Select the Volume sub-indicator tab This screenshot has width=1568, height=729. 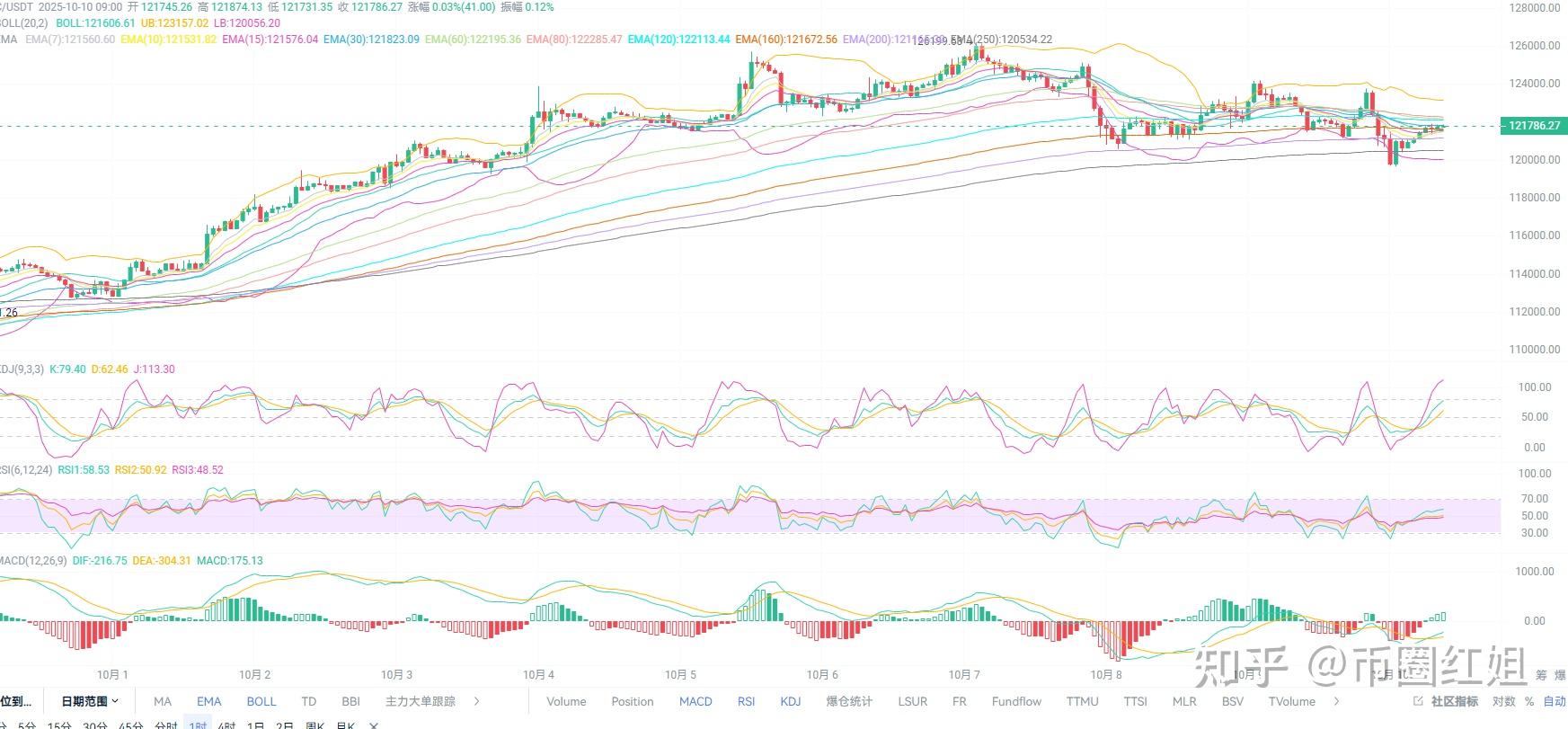[566, 701]
